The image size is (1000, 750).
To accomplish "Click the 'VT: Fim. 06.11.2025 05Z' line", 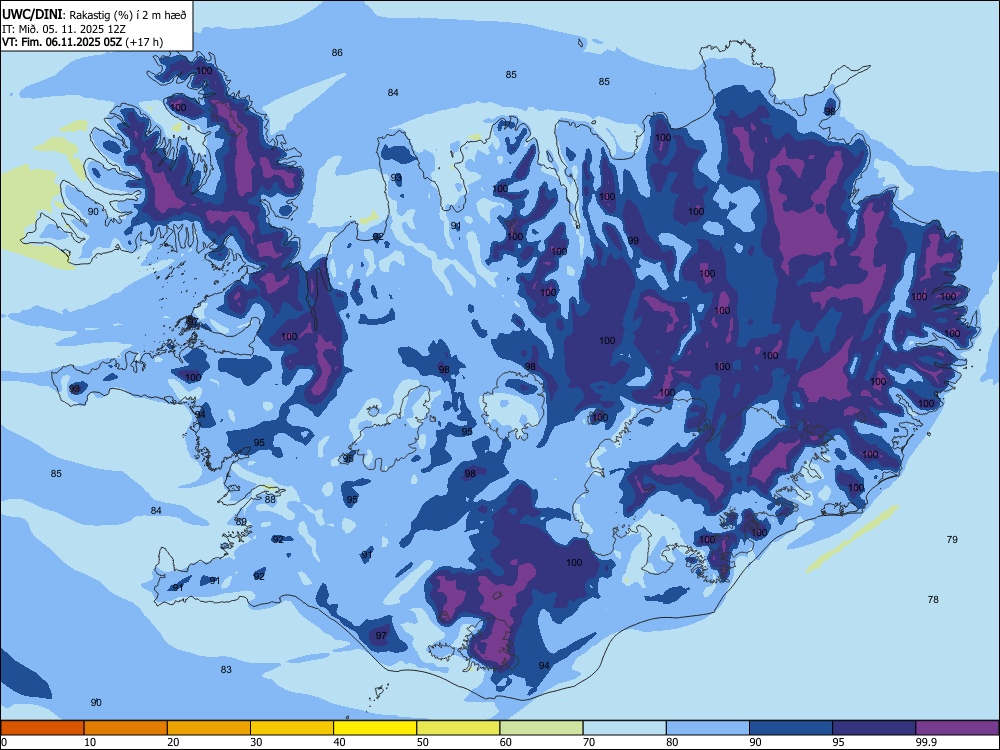I will click(62, 42).
